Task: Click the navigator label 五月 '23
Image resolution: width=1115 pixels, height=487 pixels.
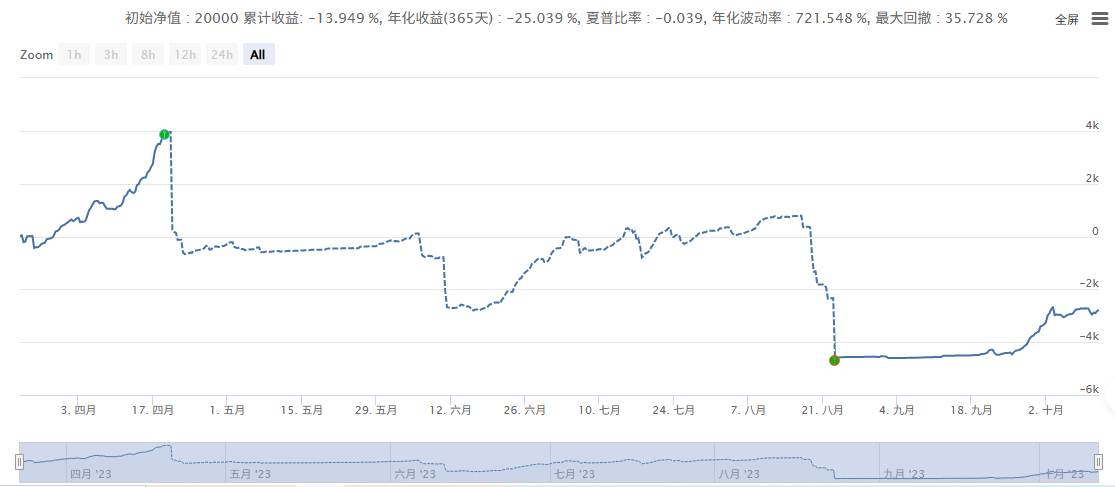Action: point(250,474)
